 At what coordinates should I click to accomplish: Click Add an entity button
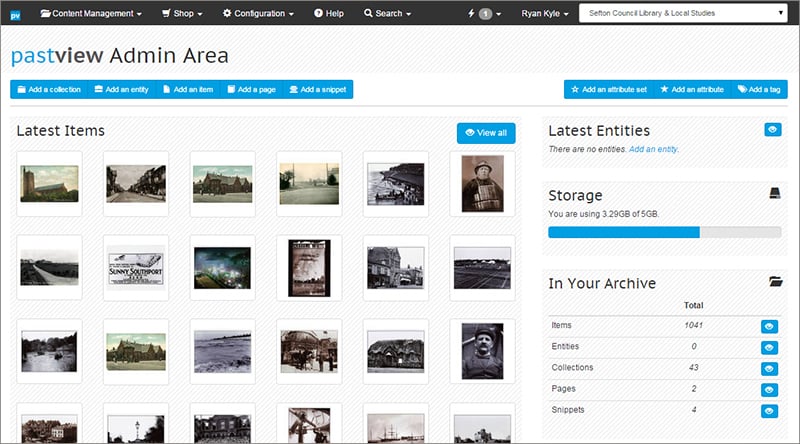[121, 89]
